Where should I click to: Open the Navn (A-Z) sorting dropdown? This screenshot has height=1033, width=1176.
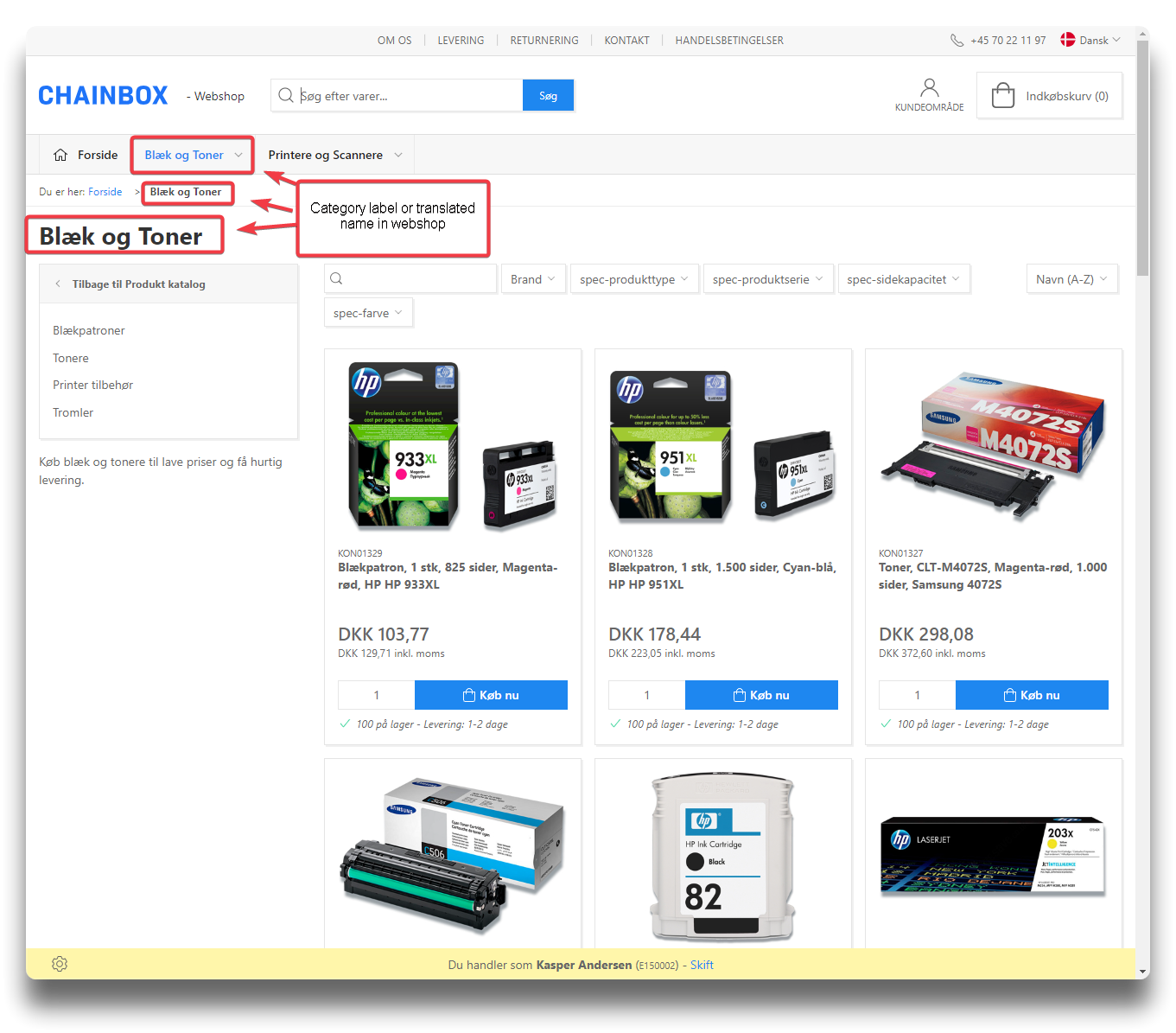(x=1071, y=279)
